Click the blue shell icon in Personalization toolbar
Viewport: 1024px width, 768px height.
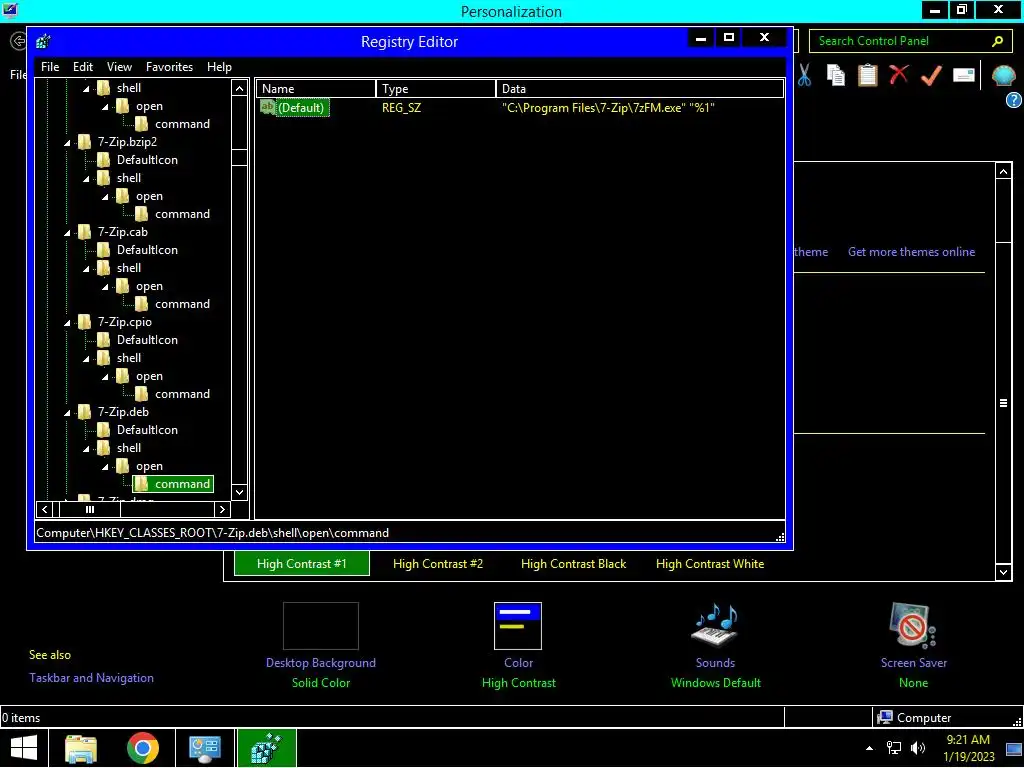(1003, 76)
